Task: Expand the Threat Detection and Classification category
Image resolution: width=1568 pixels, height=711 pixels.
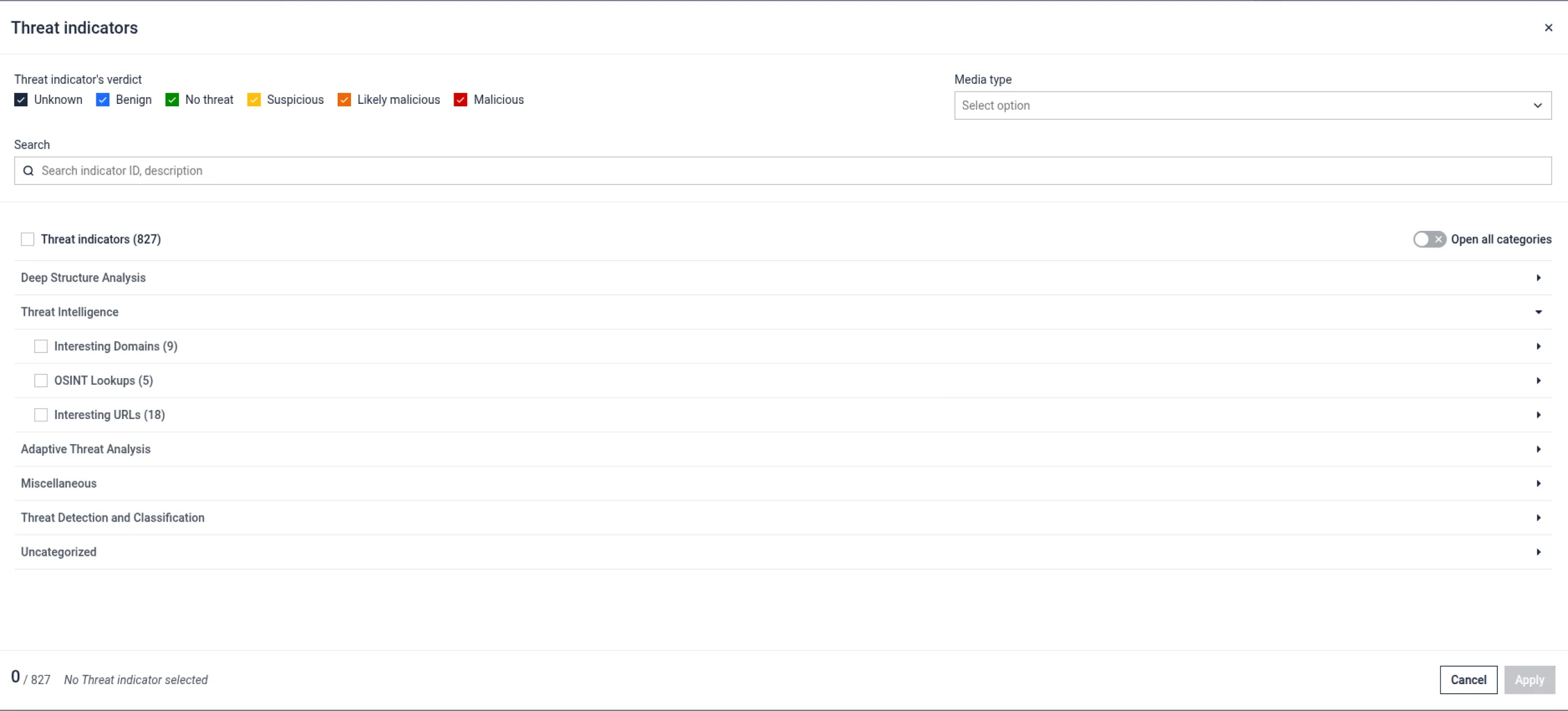Action: point(1538,517)
